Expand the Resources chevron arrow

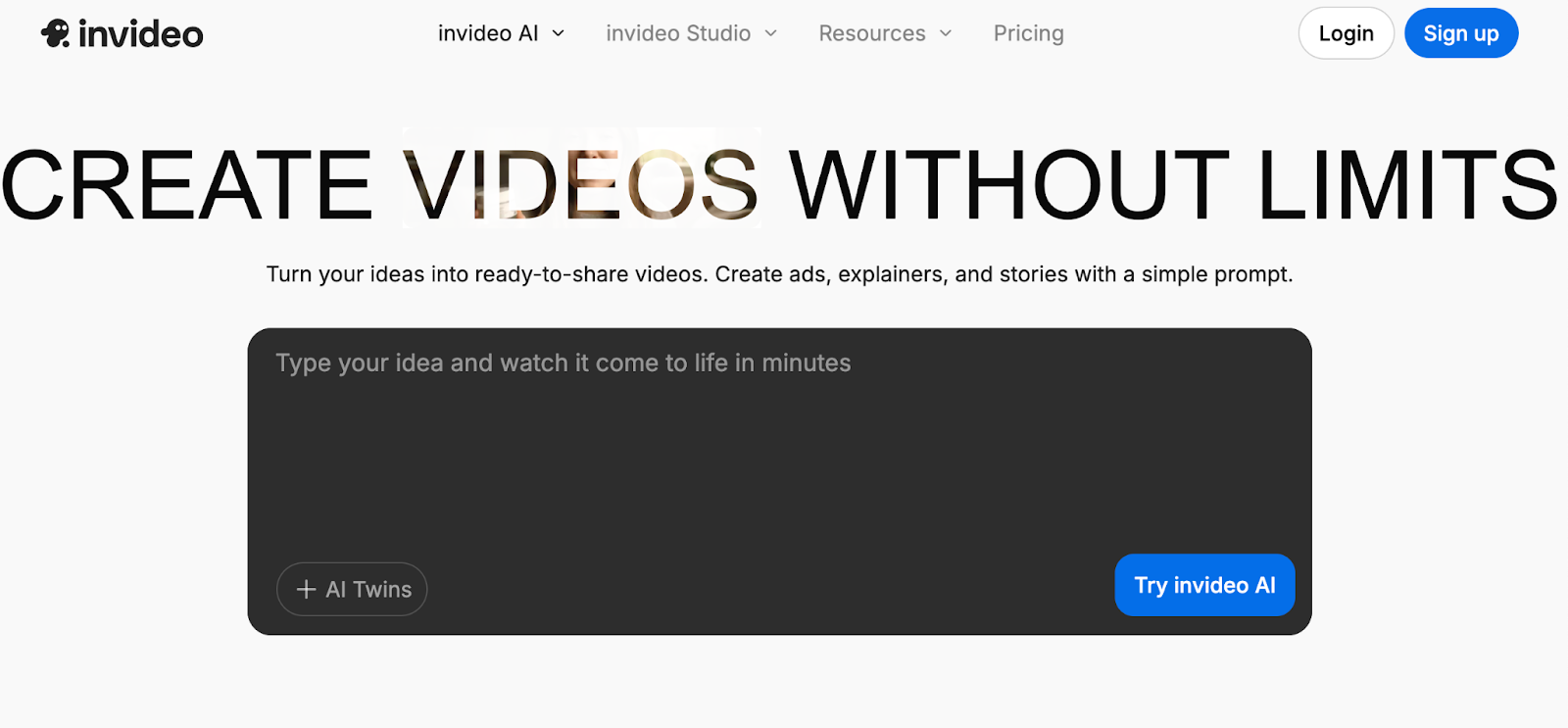[946, 33]
